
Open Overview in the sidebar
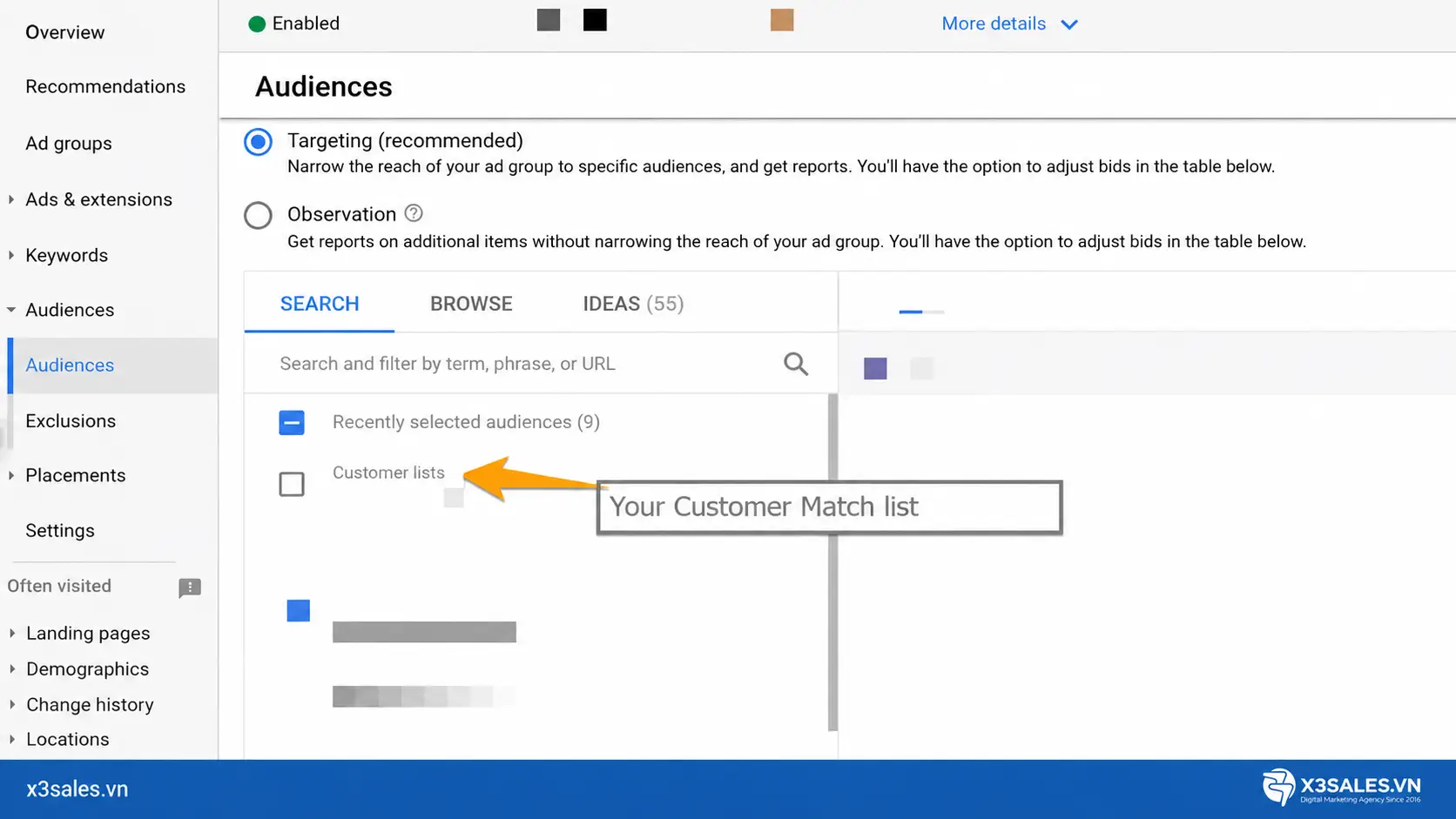click(x=65, y=32)
